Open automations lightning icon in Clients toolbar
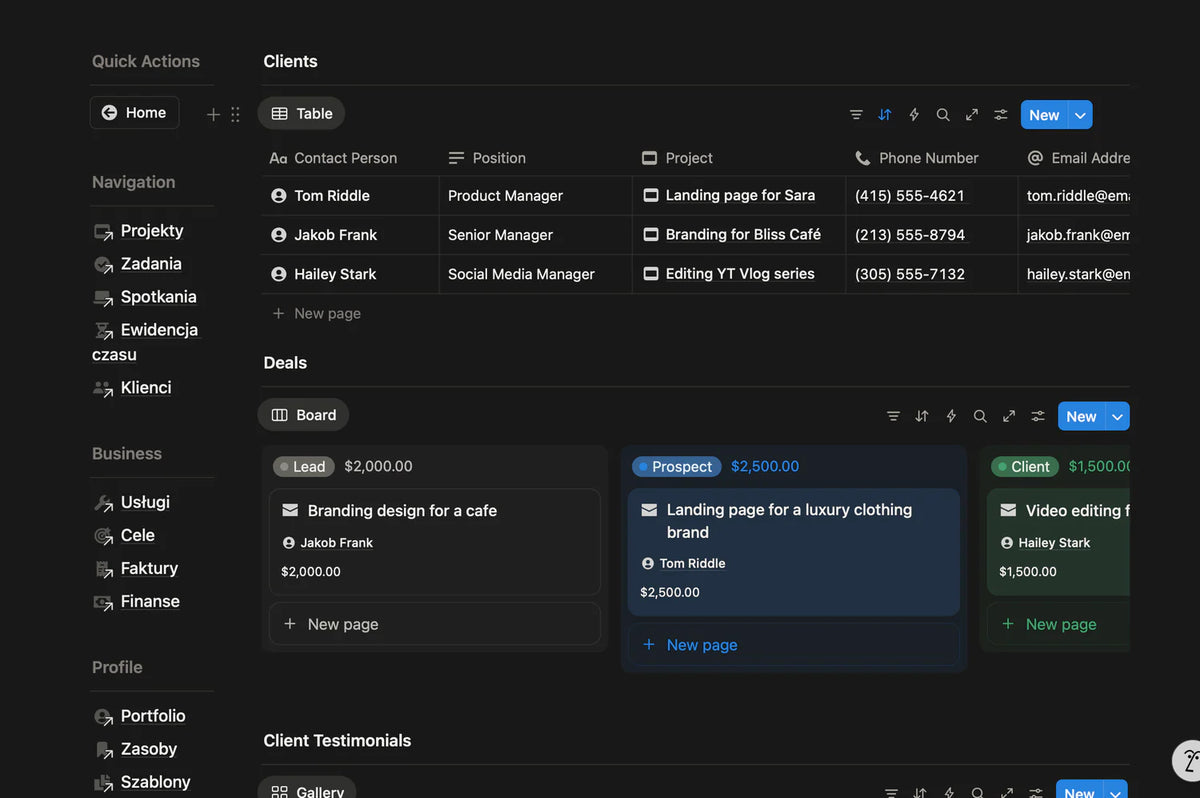 coord(913,115)
